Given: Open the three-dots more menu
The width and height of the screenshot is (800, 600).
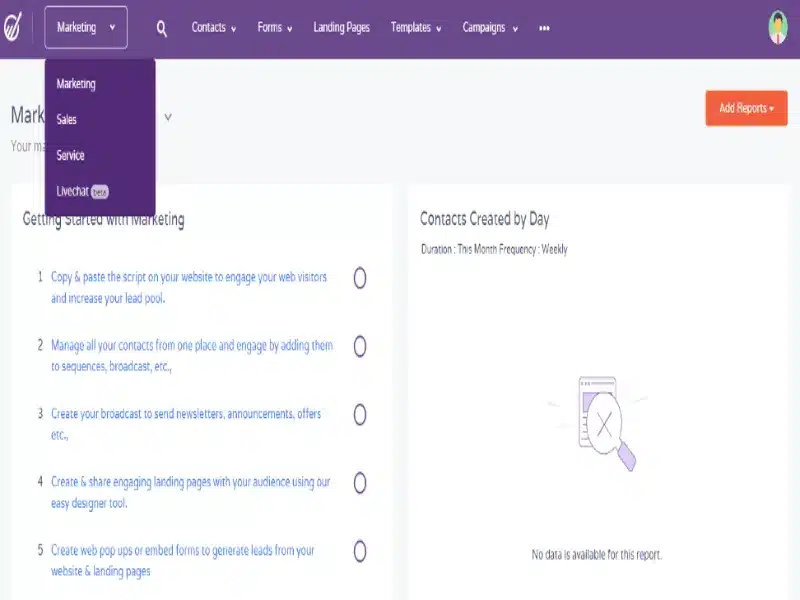Looking at the screenshot, I should 544,28.
